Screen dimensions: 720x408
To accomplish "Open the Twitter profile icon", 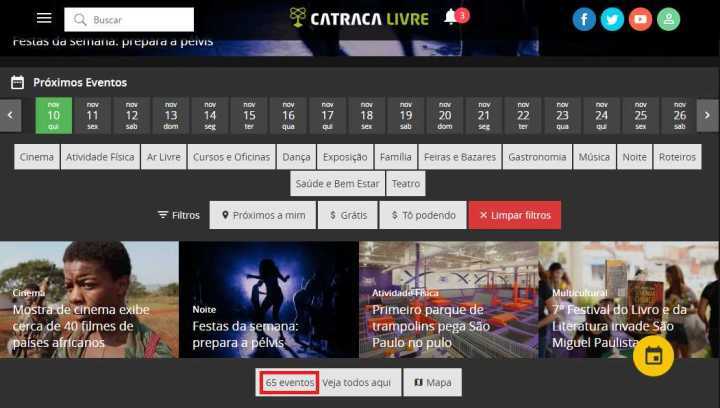I will (612, 19).
